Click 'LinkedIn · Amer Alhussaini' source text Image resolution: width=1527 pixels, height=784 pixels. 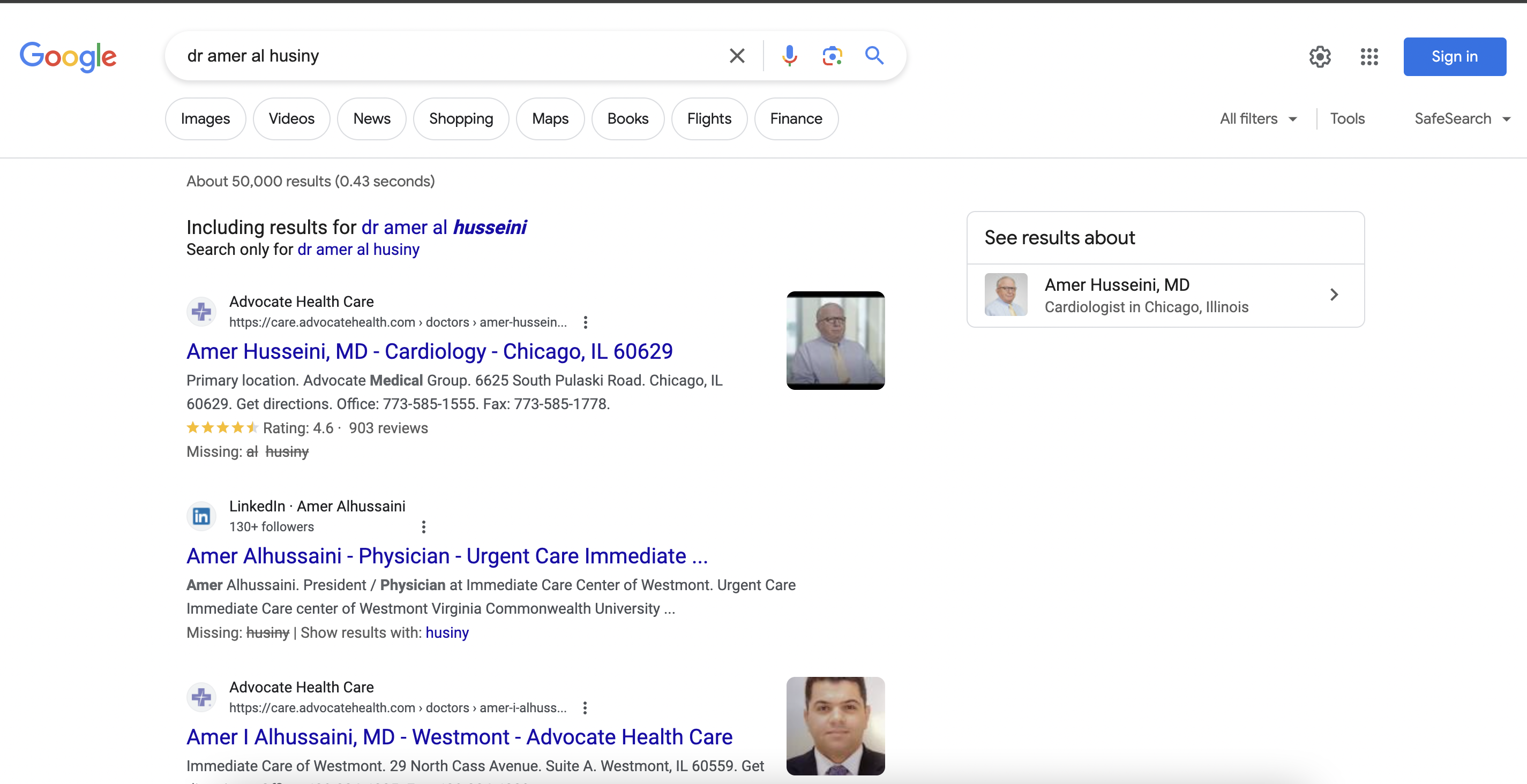coord(317,507)
